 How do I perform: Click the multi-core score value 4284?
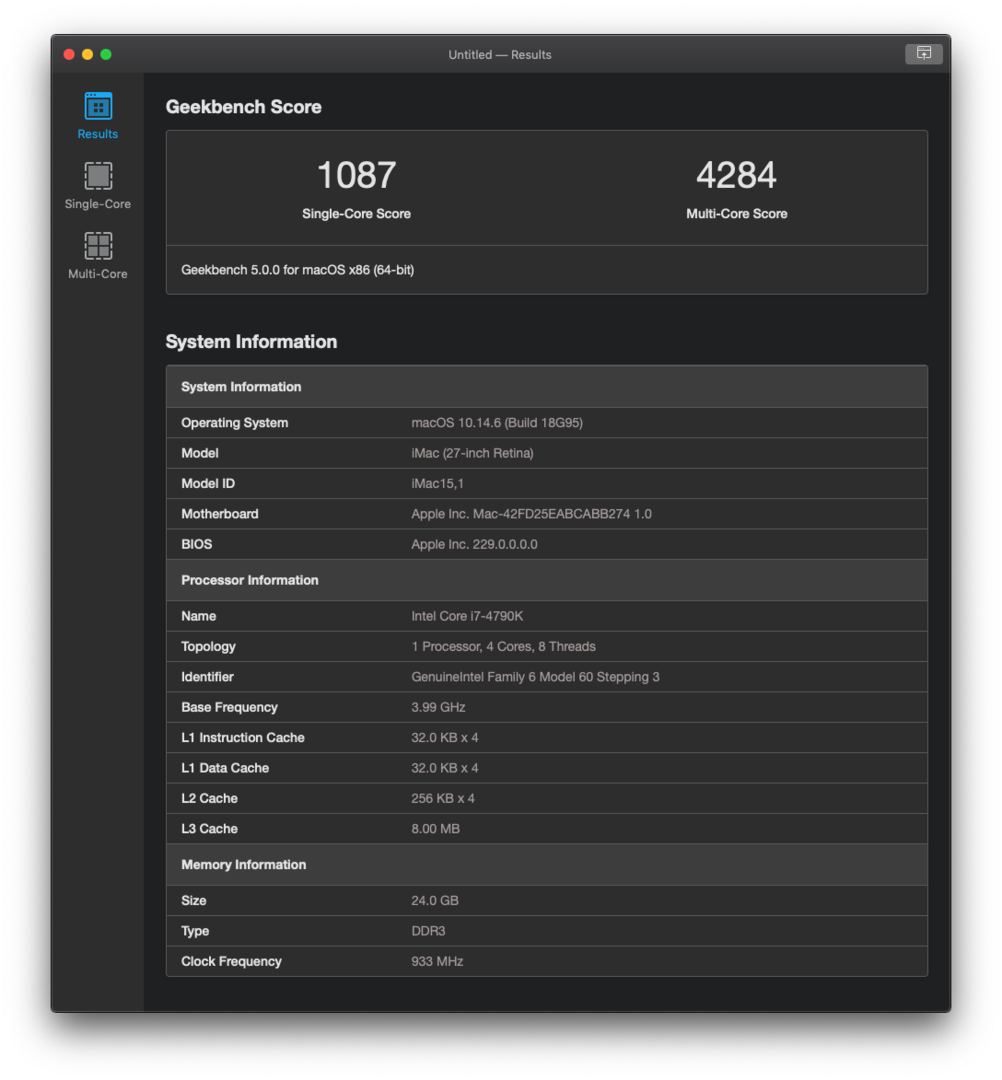736,175
